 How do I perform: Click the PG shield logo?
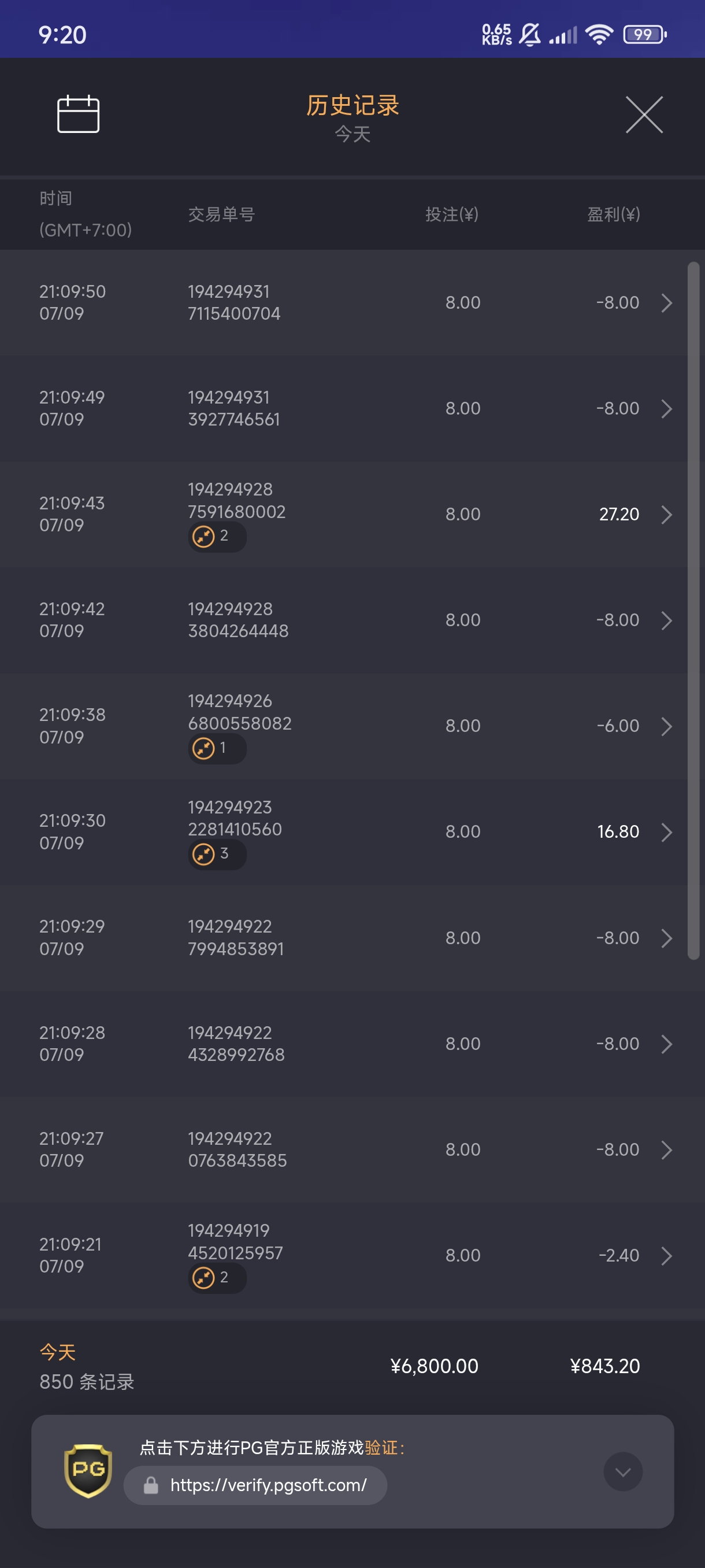88,1471
